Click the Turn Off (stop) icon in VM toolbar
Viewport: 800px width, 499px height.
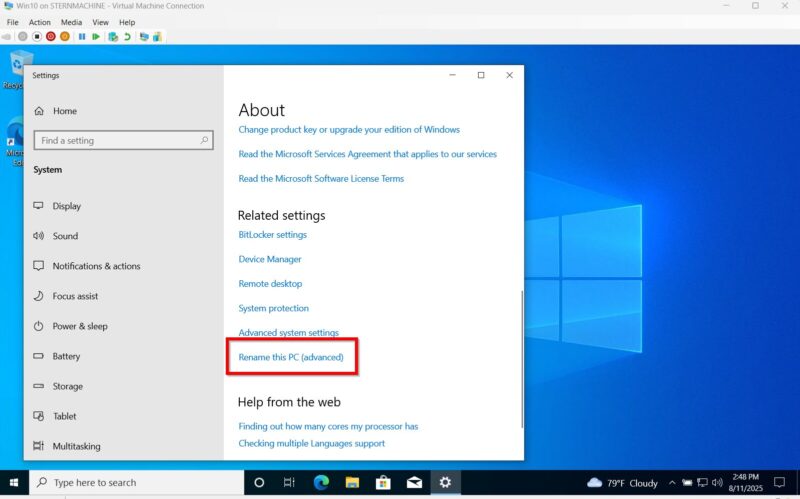click(37, 37)
